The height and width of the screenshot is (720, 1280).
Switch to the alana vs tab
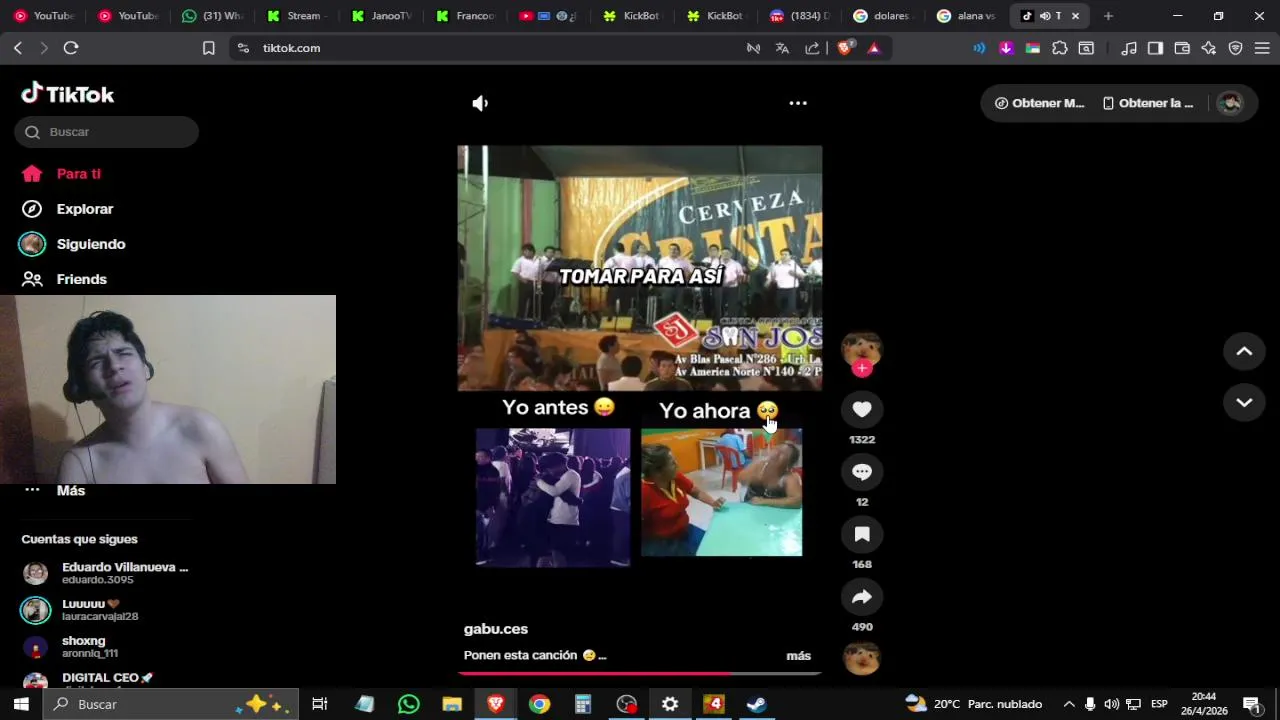(x=968, y=16)
